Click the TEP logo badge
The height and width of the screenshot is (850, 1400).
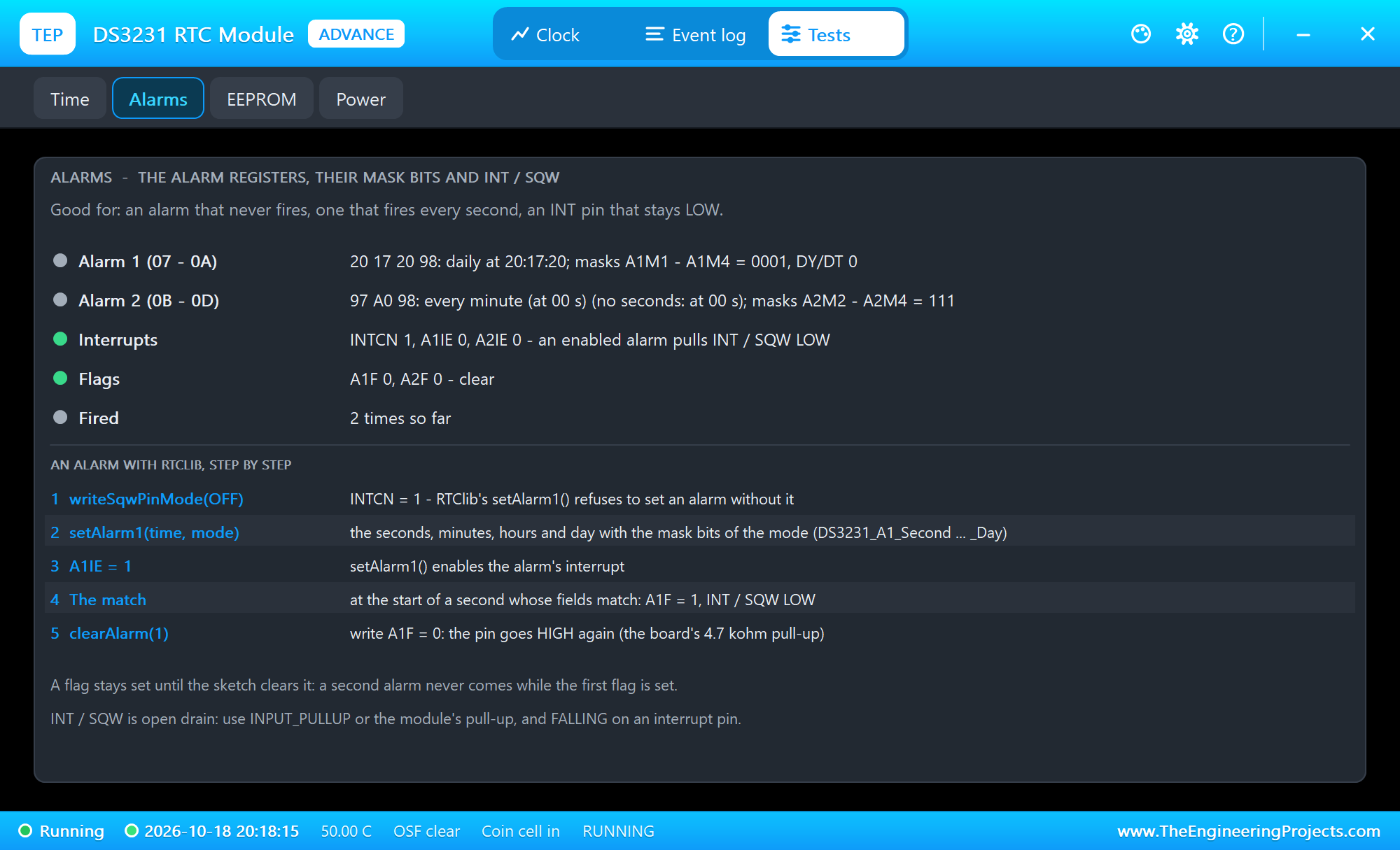(x=48, y=34)
